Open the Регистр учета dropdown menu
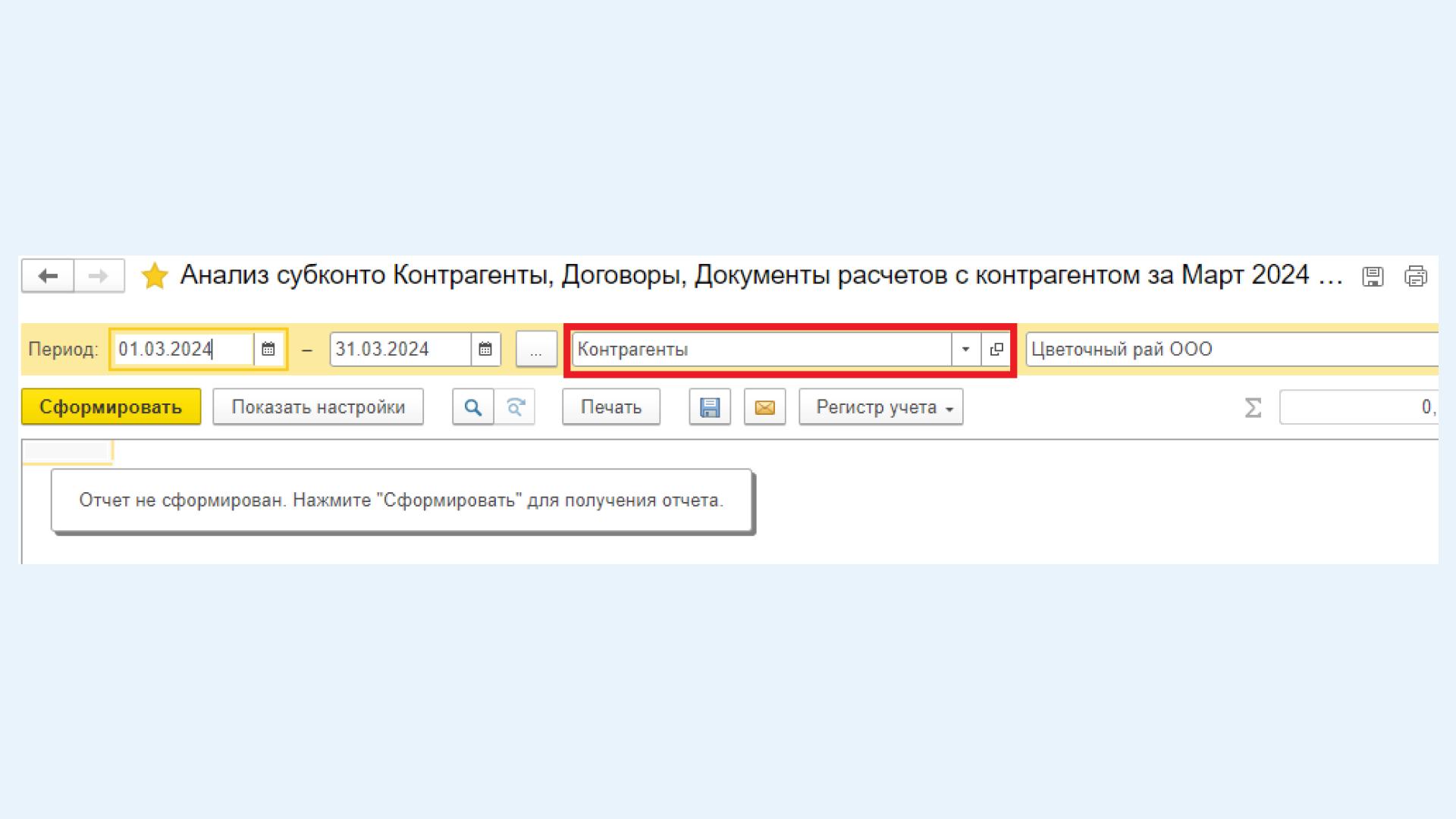Image resolution: width=1456 pixels, height=819 pixels. pos(881,407)
